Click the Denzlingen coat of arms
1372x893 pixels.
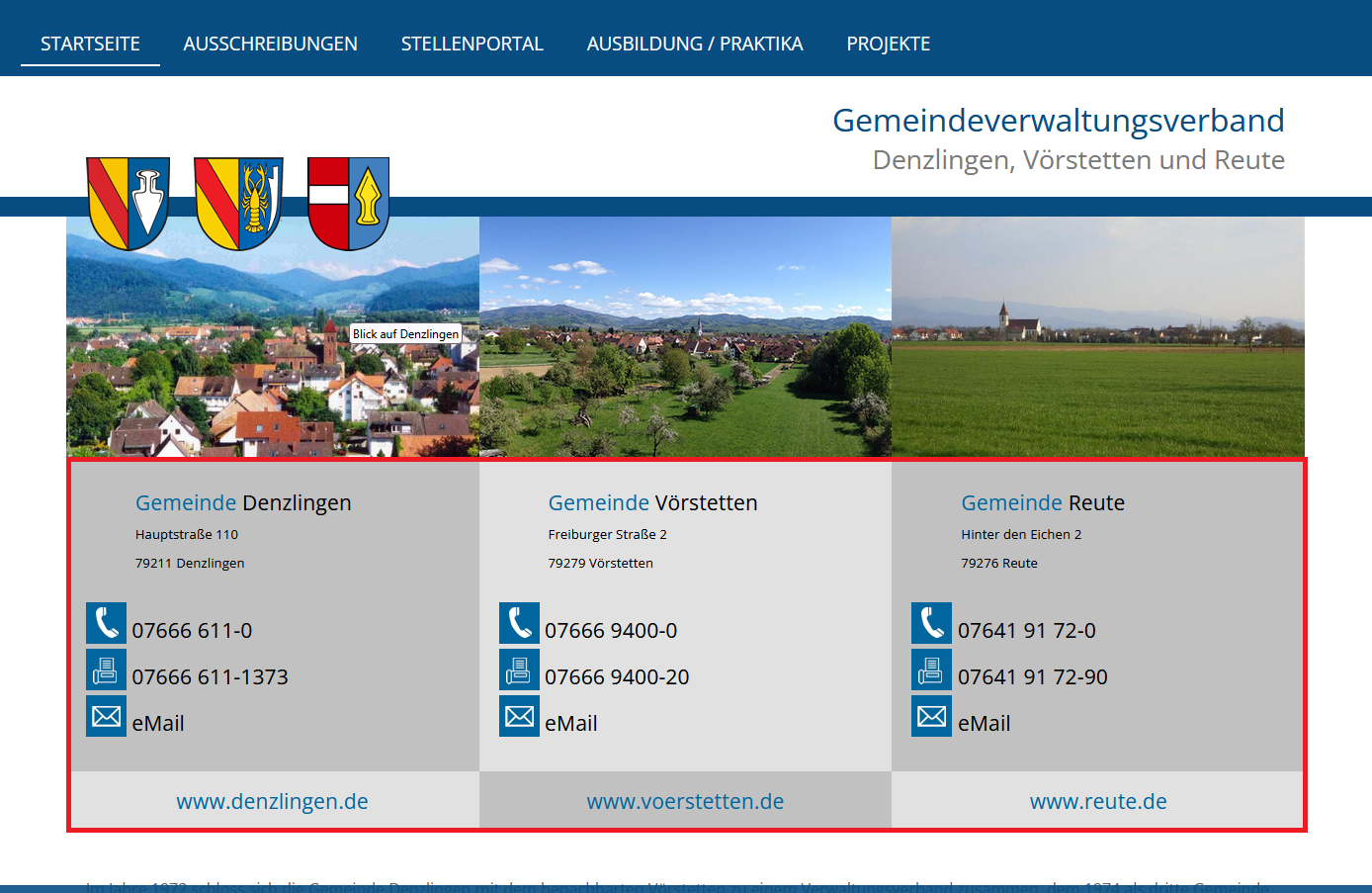point(128,202)
